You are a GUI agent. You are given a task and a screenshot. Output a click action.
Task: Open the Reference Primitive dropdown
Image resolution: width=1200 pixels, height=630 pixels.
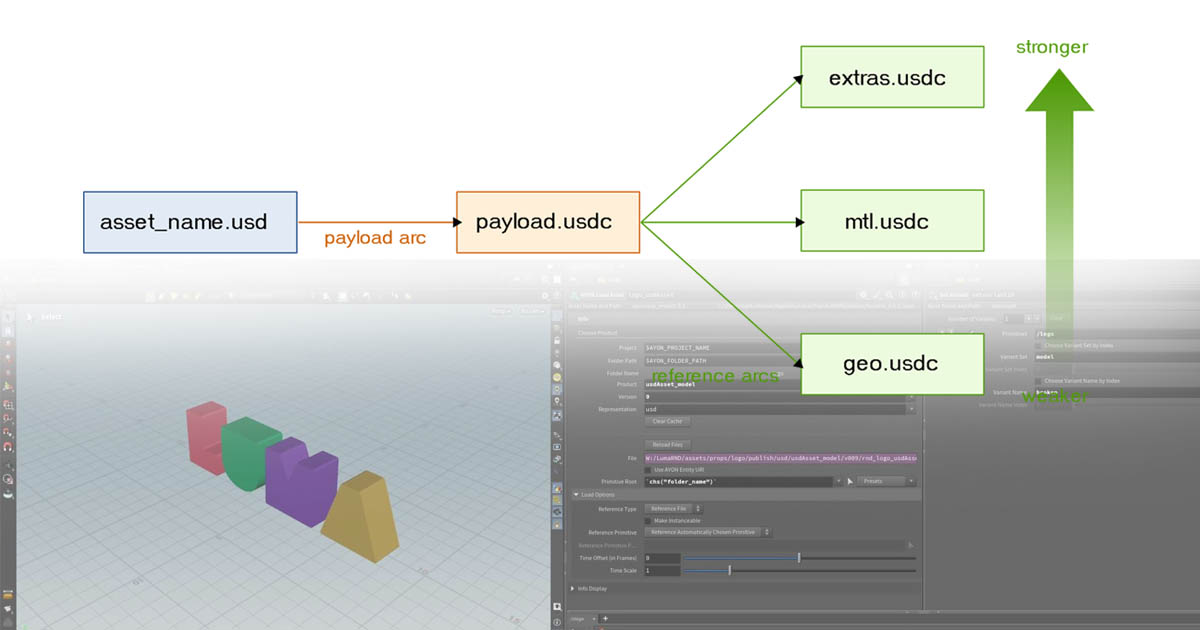click(x=706, y=532)
